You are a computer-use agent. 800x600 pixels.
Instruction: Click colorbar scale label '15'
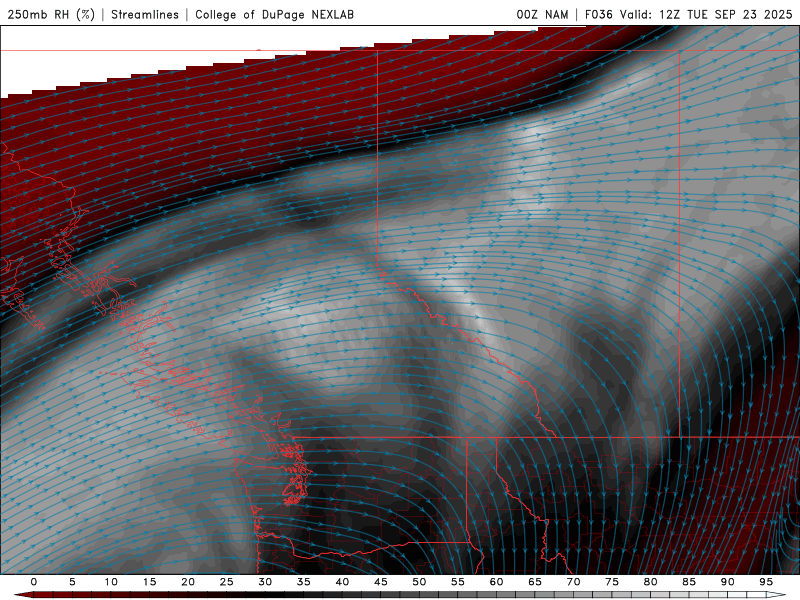click(x=149, y=582)
